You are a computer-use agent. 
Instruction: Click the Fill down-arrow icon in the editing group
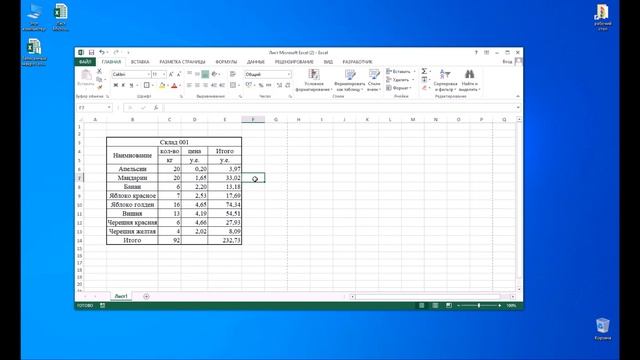pyautogui.click(x=424, y=80)
